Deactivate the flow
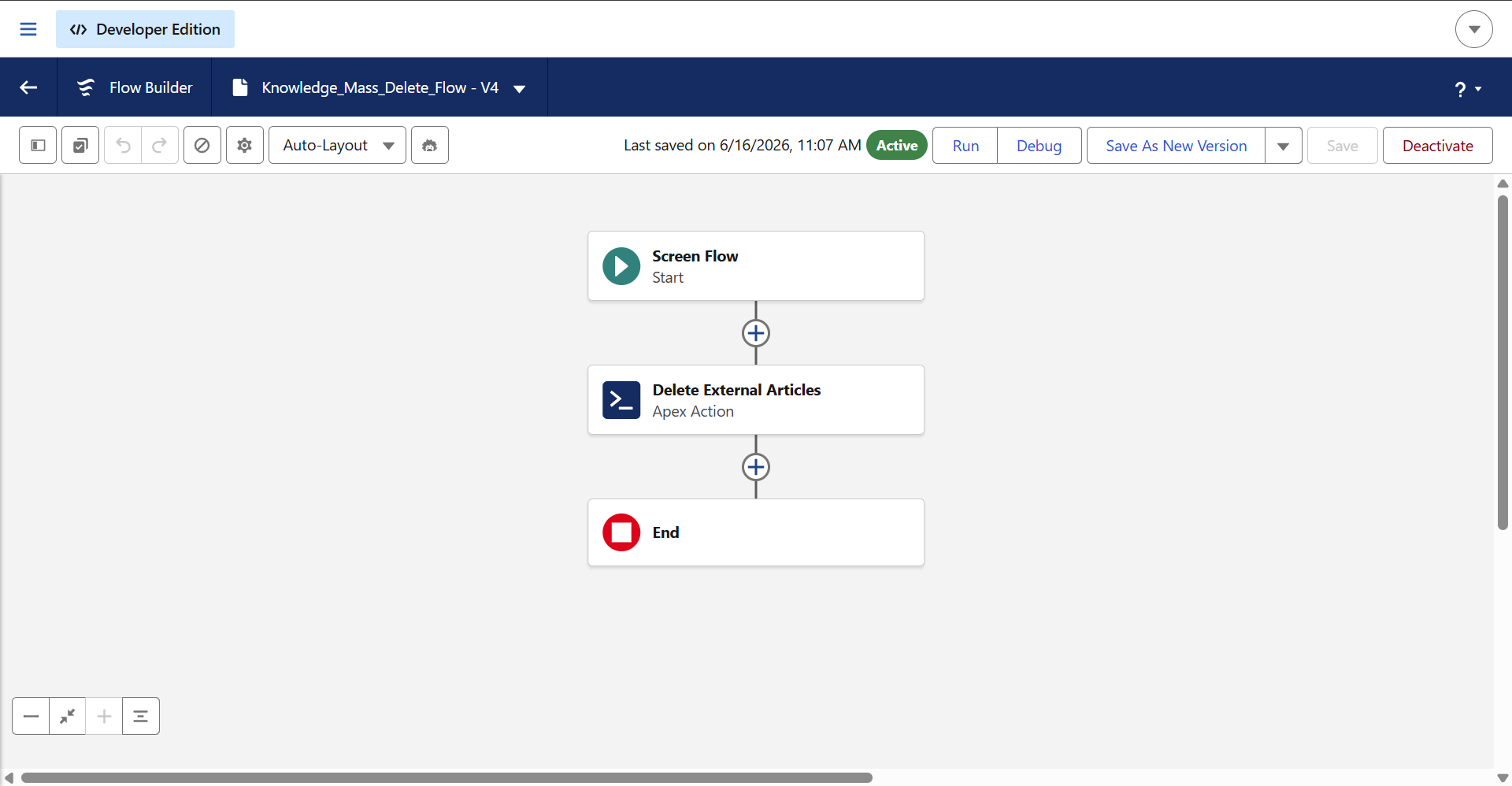Image resolution: width=1512 pixels, height=786 pixels. pyautogui.click(x=1437, y=146)
